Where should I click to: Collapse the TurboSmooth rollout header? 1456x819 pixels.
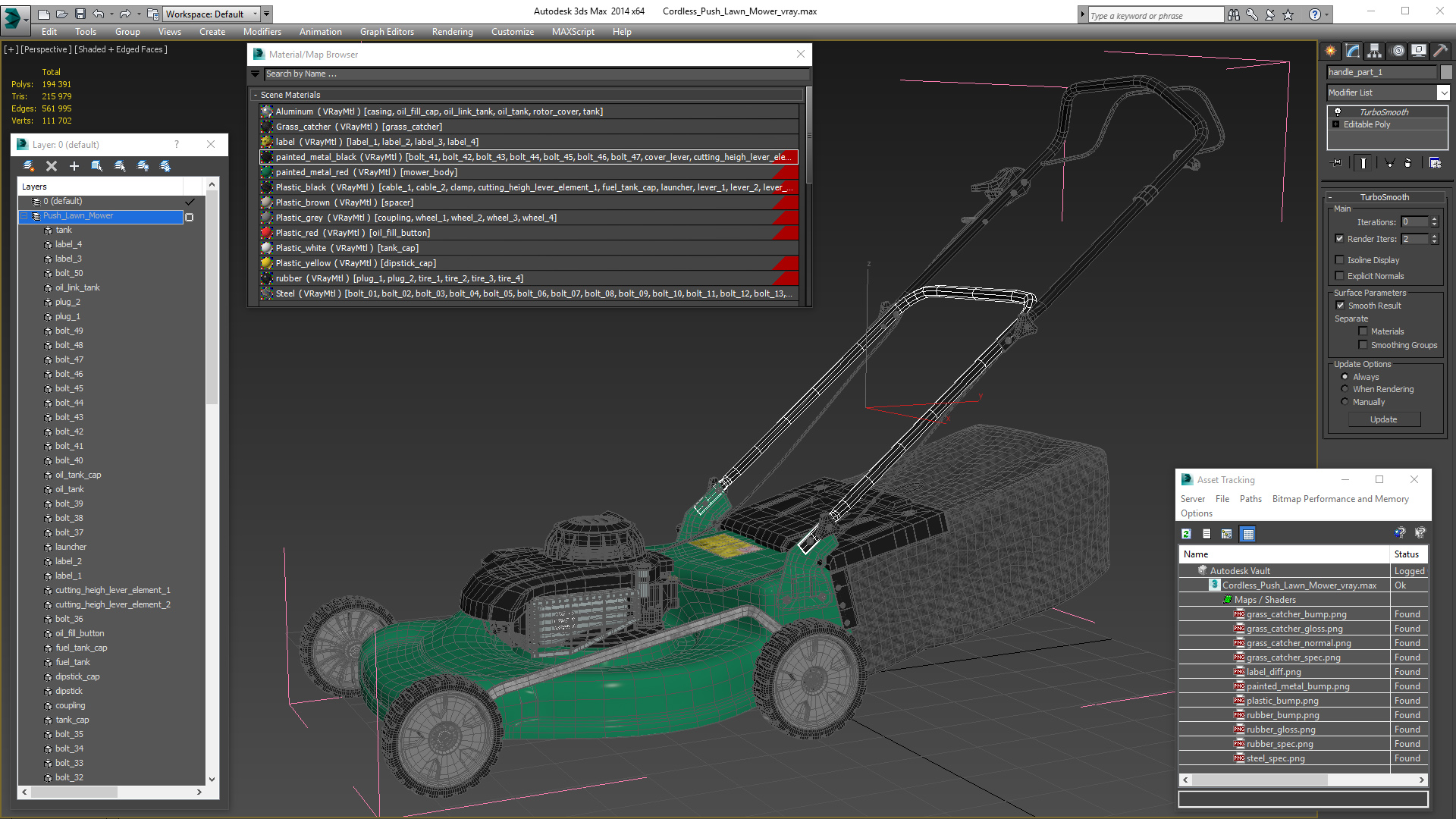(x=1385, y=197)
